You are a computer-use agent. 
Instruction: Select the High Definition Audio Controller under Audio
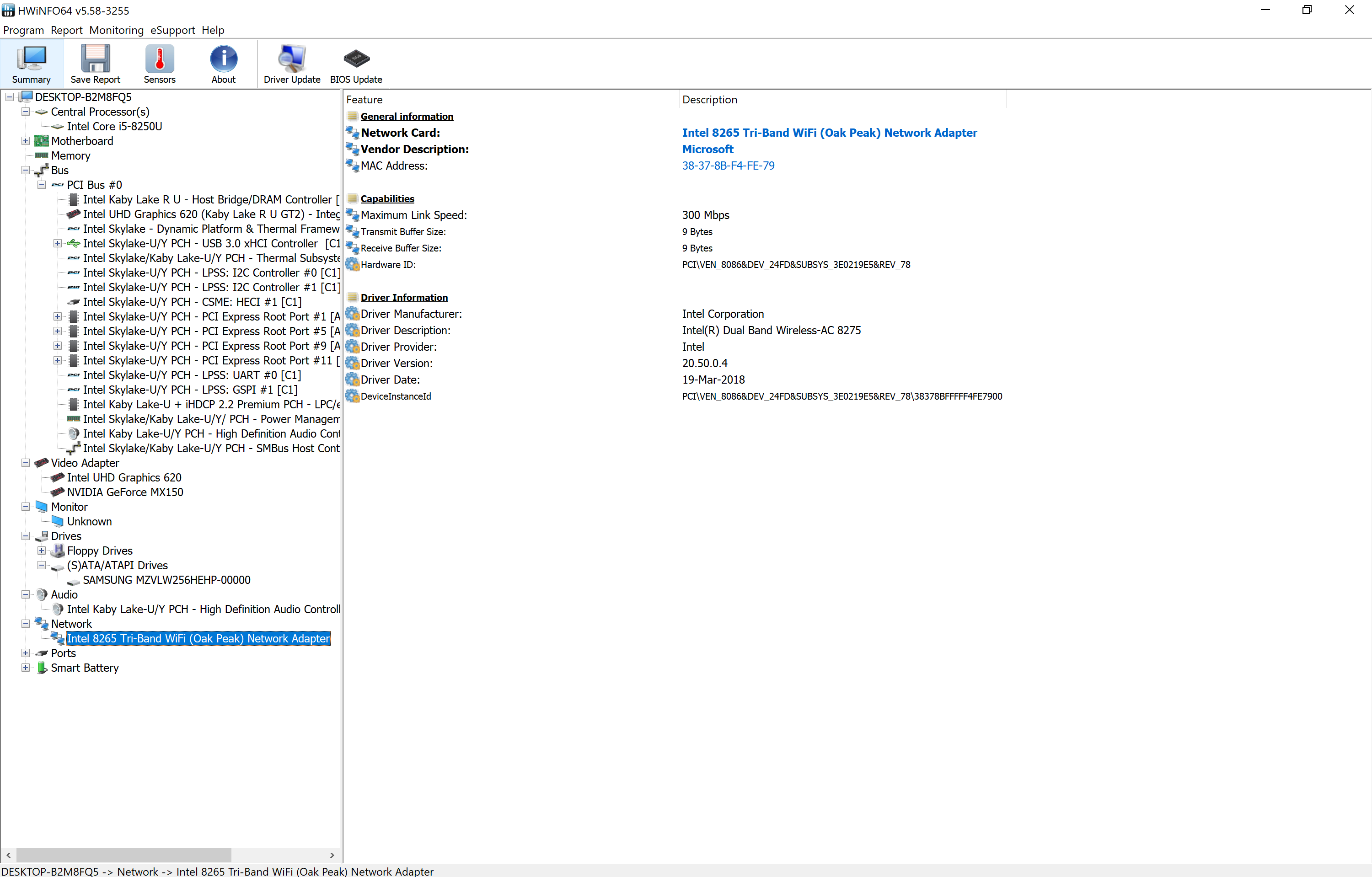click(204, 610)
